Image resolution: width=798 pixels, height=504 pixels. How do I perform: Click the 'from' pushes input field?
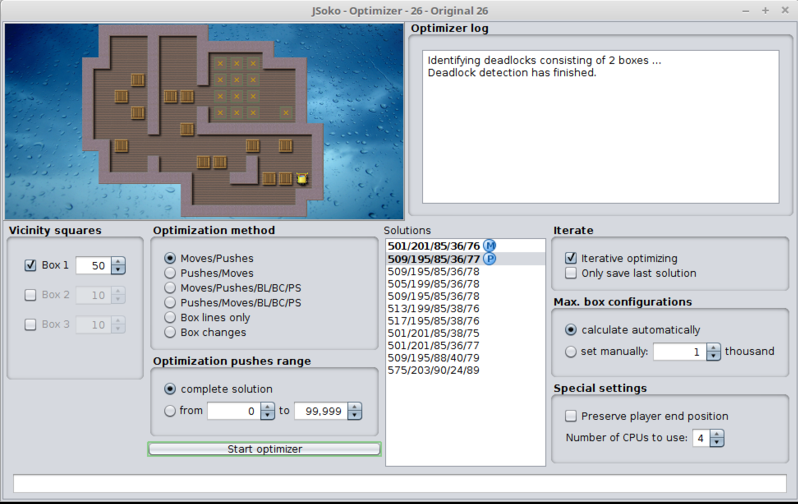[234, 411]
